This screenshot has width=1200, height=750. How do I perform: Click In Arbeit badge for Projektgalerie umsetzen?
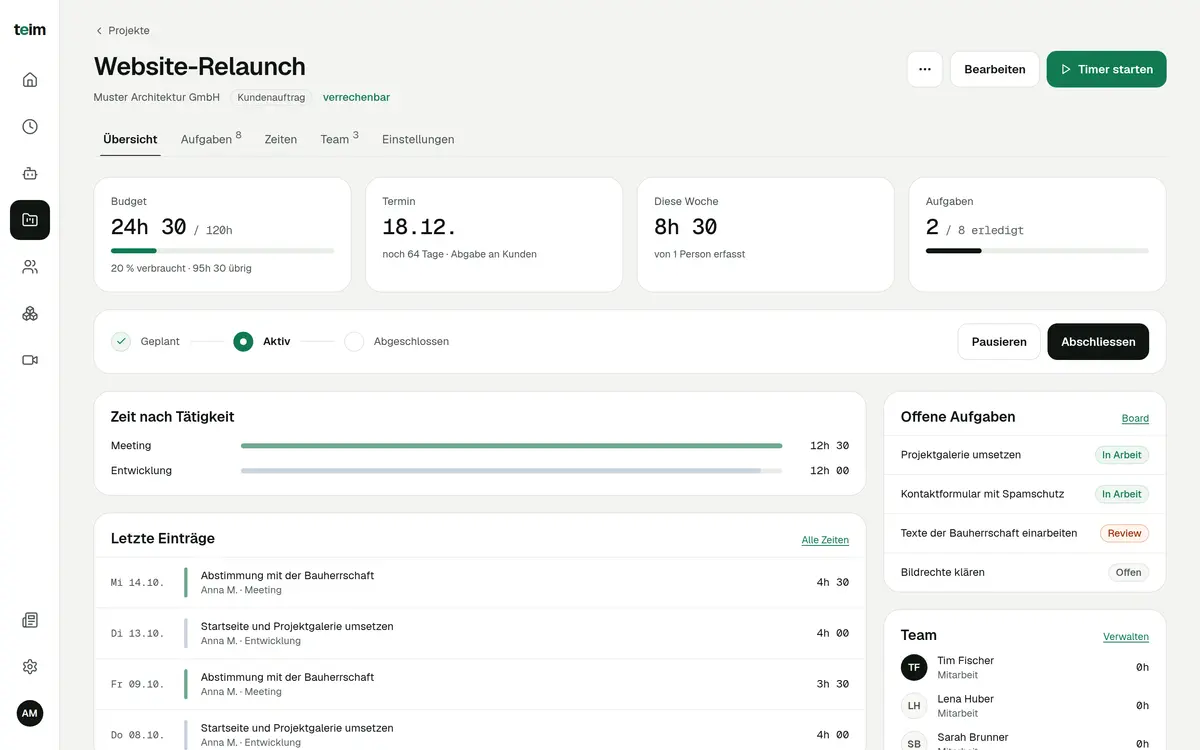pos(1121,455)
